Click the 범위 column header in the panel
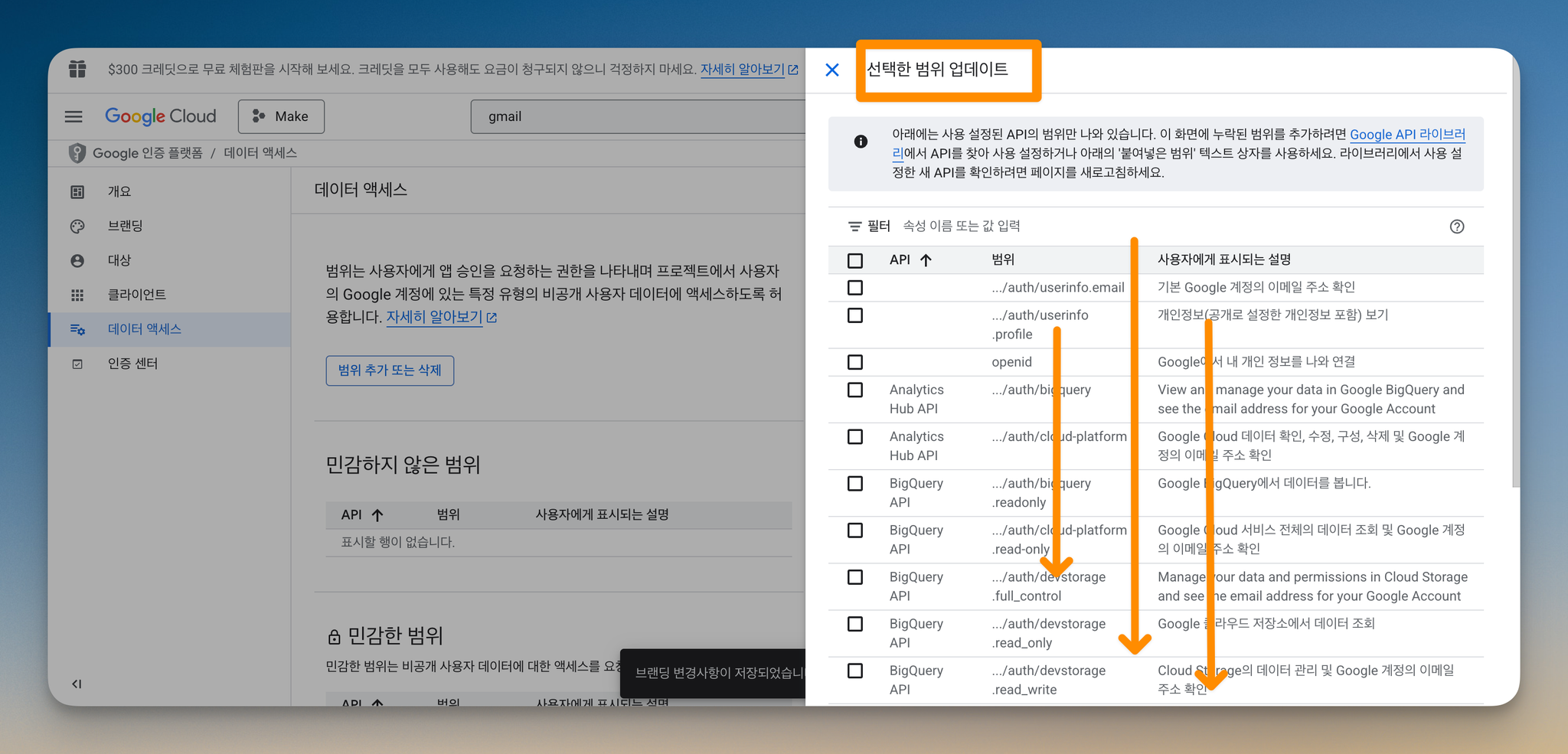 [x=1003, y=259]
